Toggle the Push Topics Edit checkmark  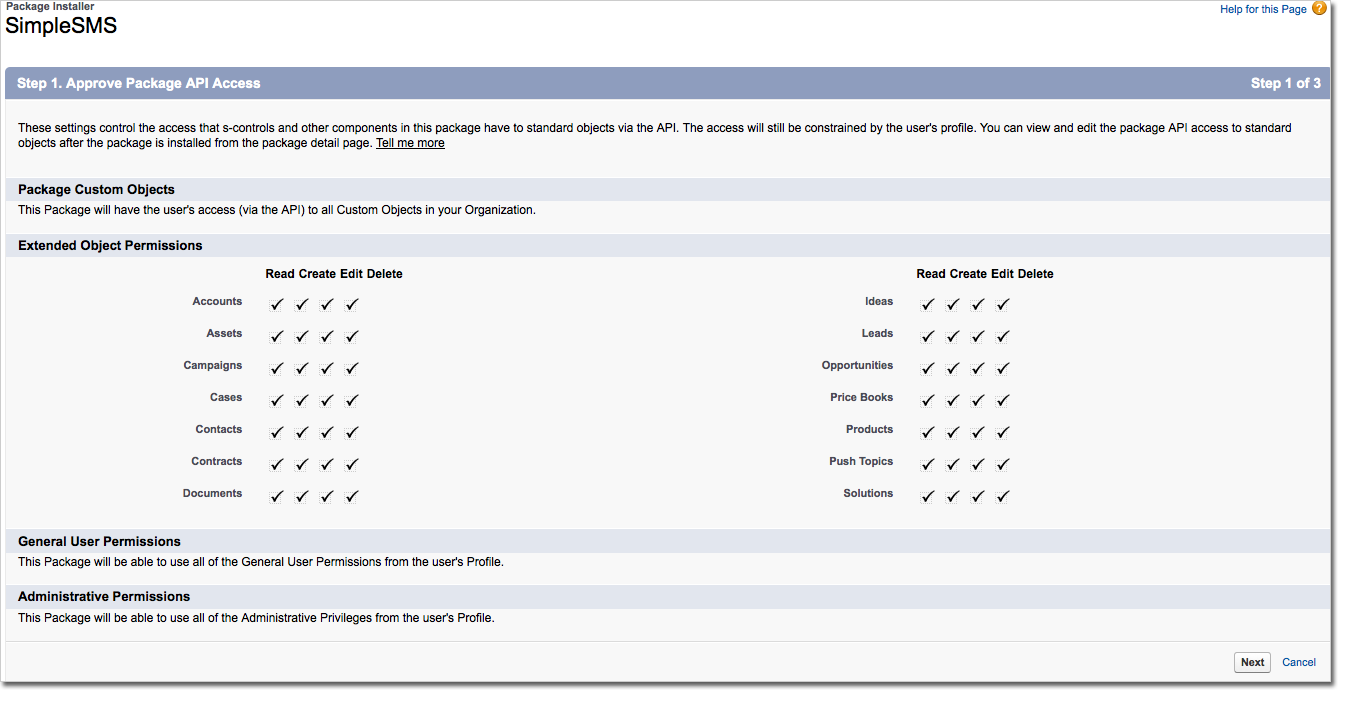click(978, 464)
